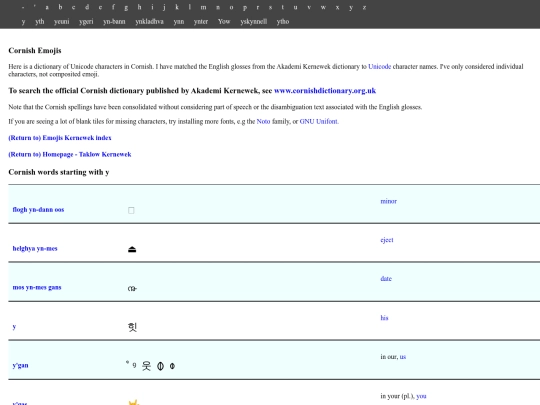Jump to the 'y' anchor in the second nav row
540x405 pixels.
click(23, 22)
